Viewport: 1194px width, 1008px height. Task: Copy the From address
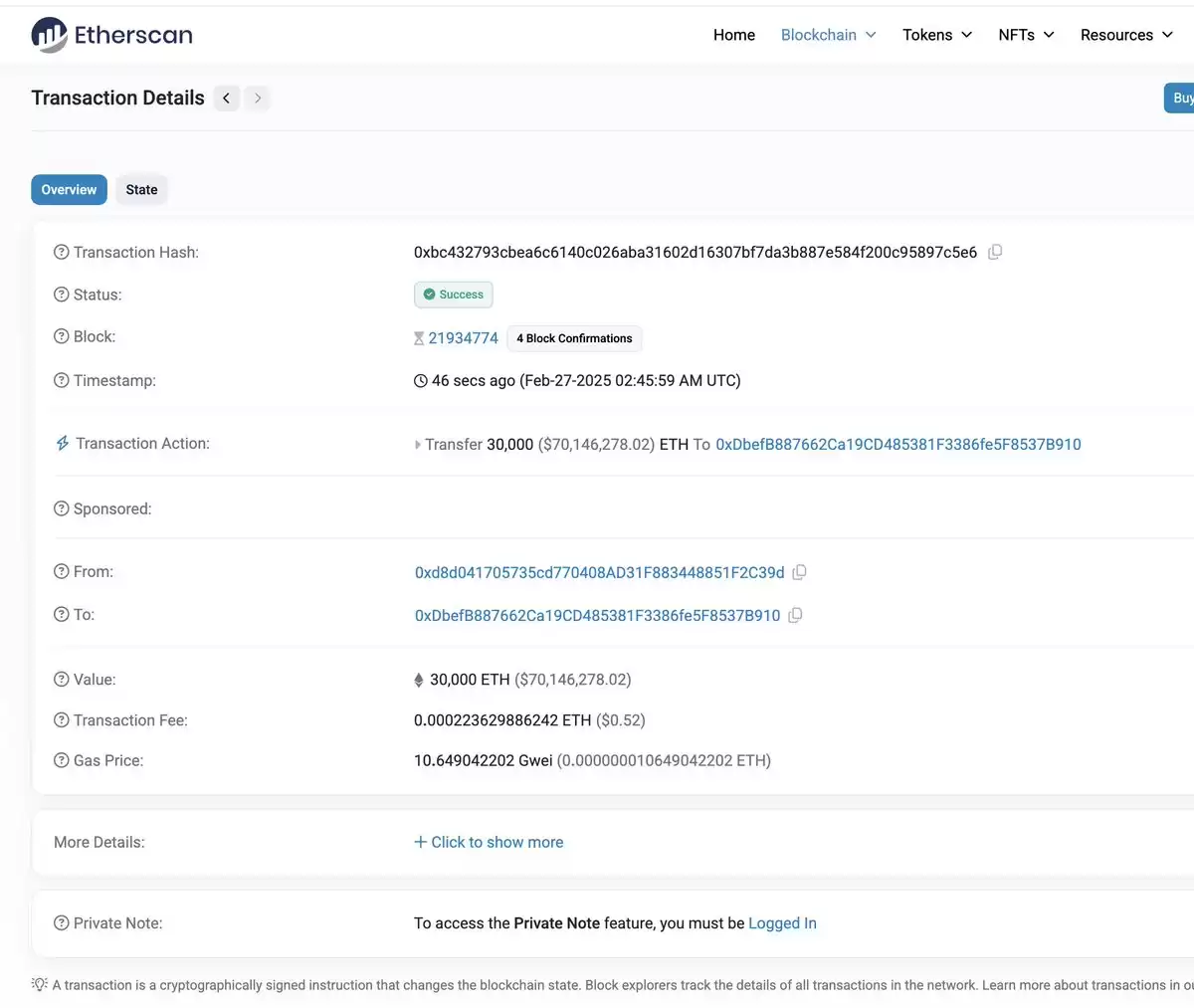point(799,572)
